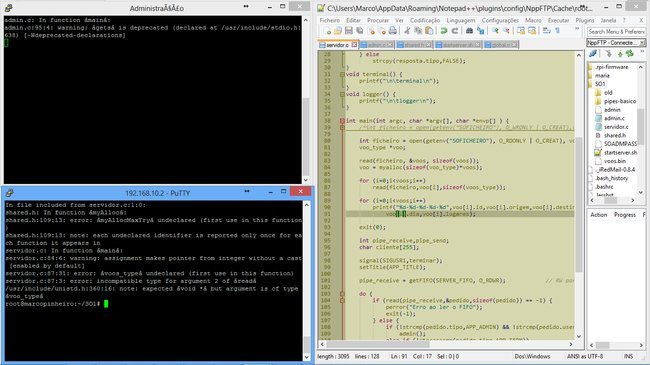Open the Editar menu
The height and width of the screenshot is (365, 650).
tap(353, 20)
